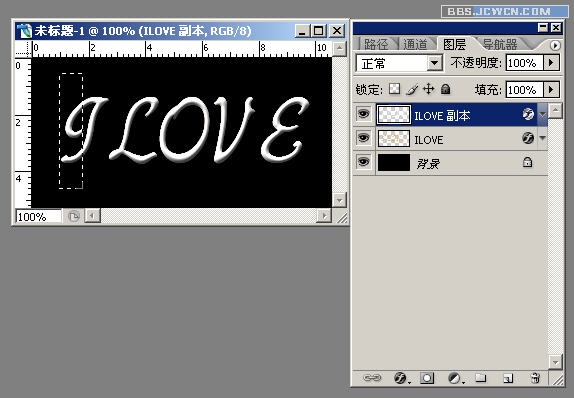574x398 pixels.
Task: Create a new layer group
Action: [x=481, y=377]
